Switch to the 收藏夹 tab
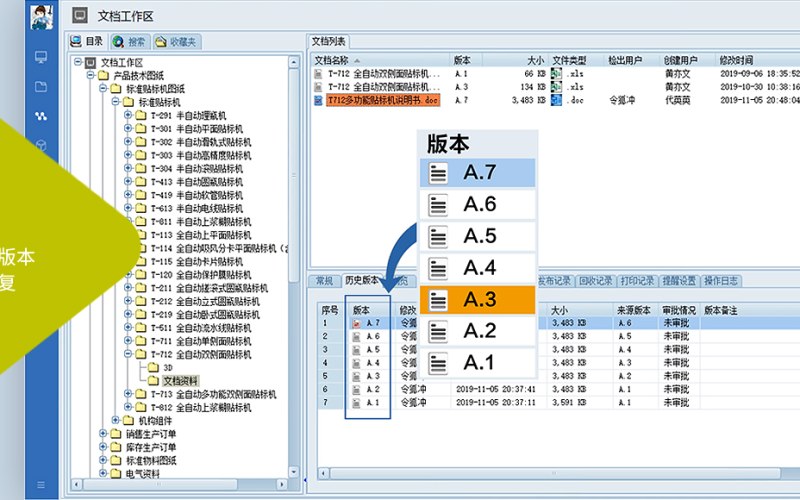Image resolution: width=800 pixels, height=500 pixels. pos(177,42)
